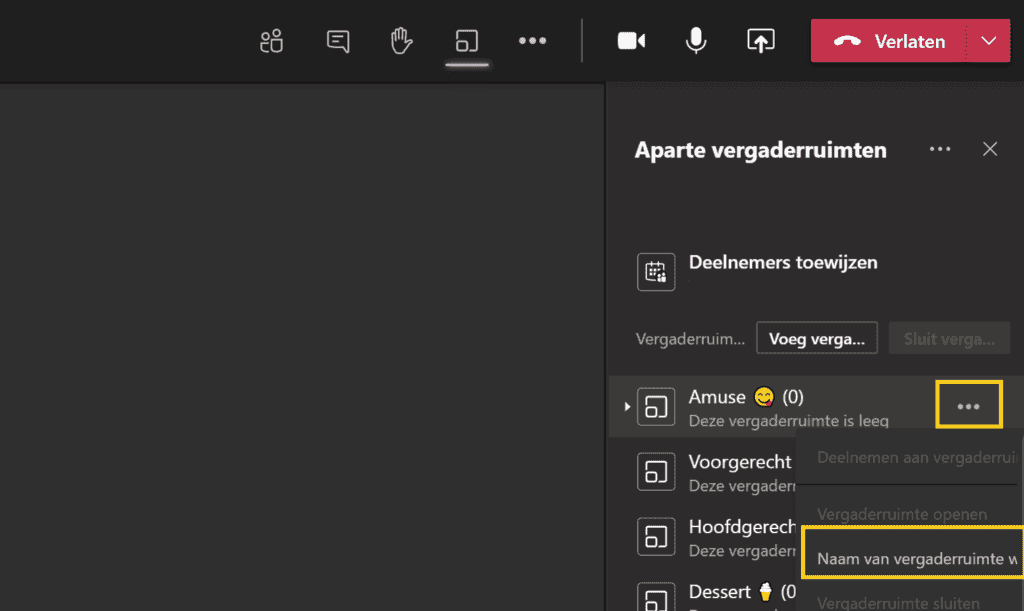Image resolution: width=1024 pixels, height=611 pixels.
Task: Toggle the breakout rooms toolbar icon
Action: click(467, 41)
